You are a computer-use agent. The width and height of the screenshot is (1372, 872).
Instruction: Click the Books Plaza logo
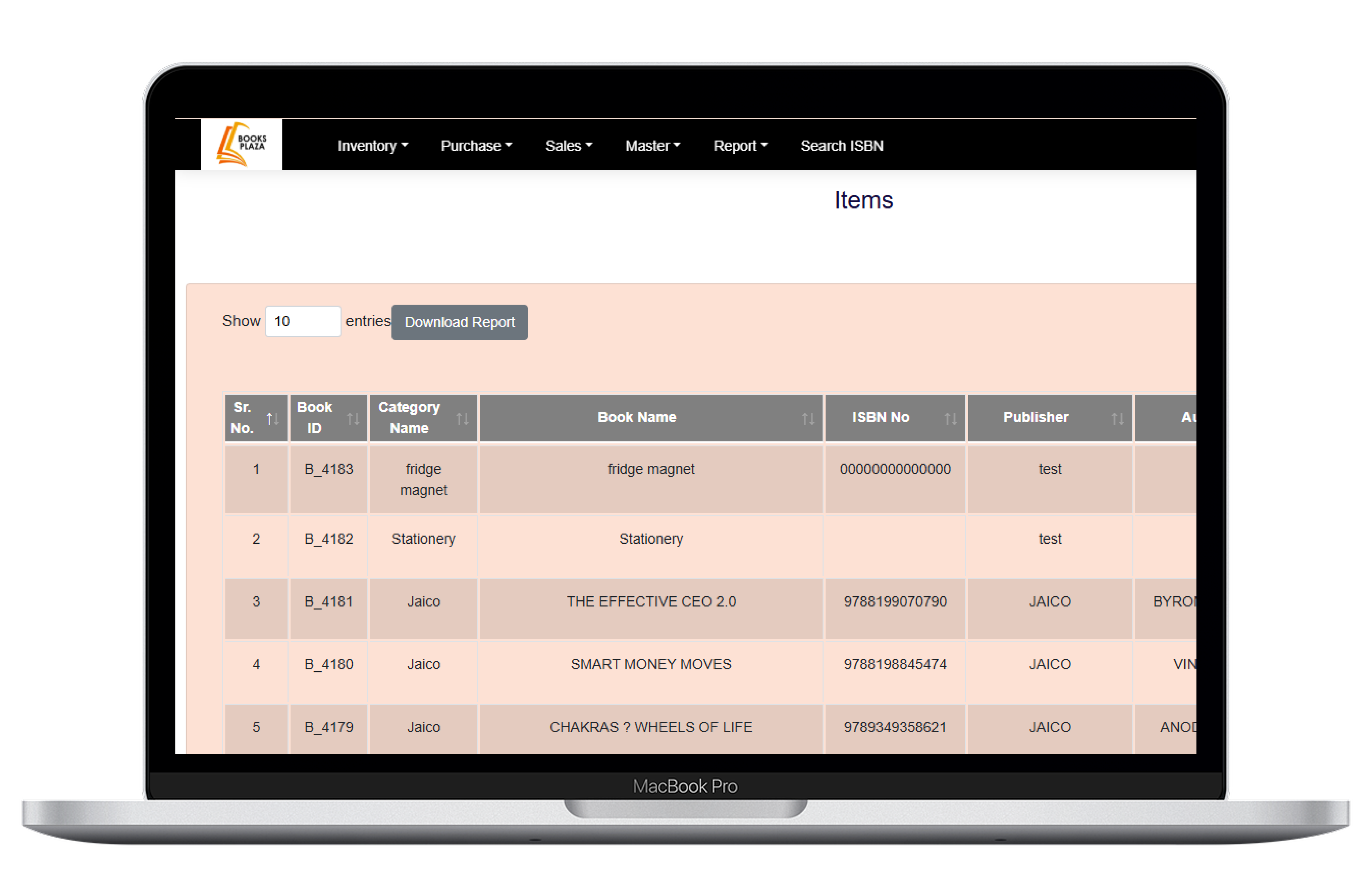click(x=241, y=145)
